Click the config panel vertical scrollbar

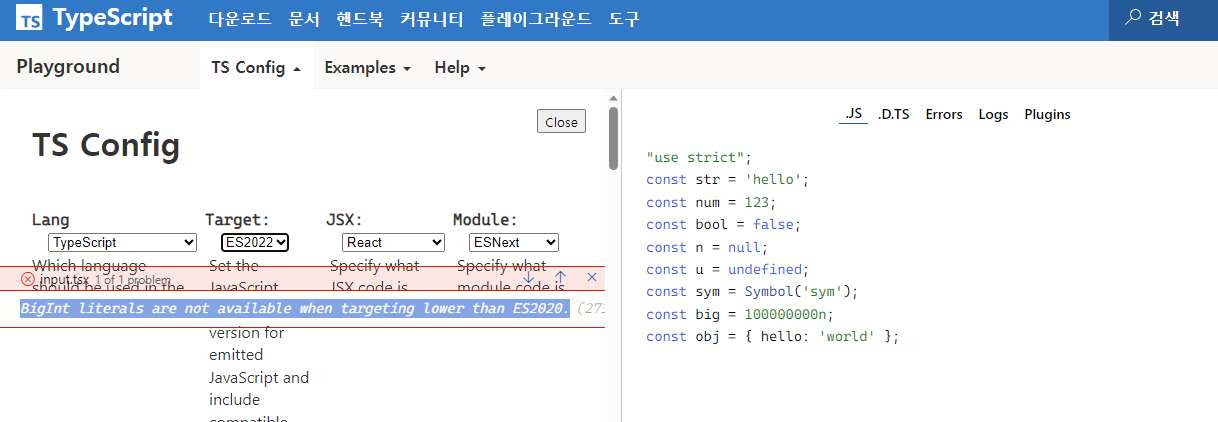613,138
